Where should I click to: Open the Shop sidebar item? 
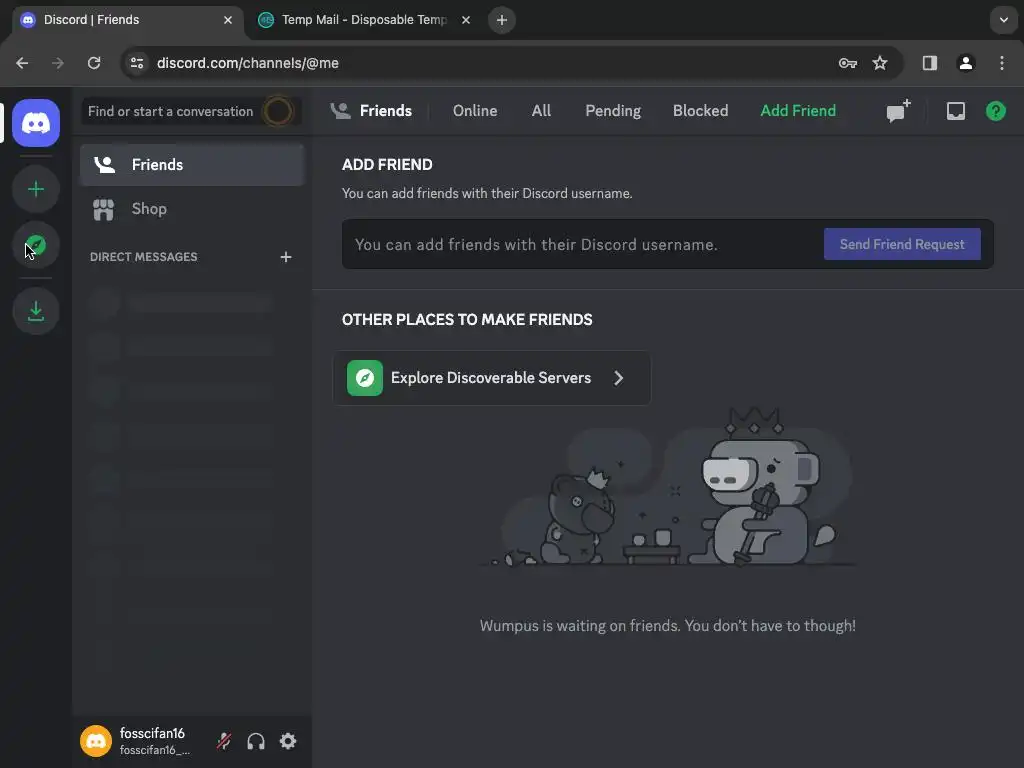tap(192, 209)
